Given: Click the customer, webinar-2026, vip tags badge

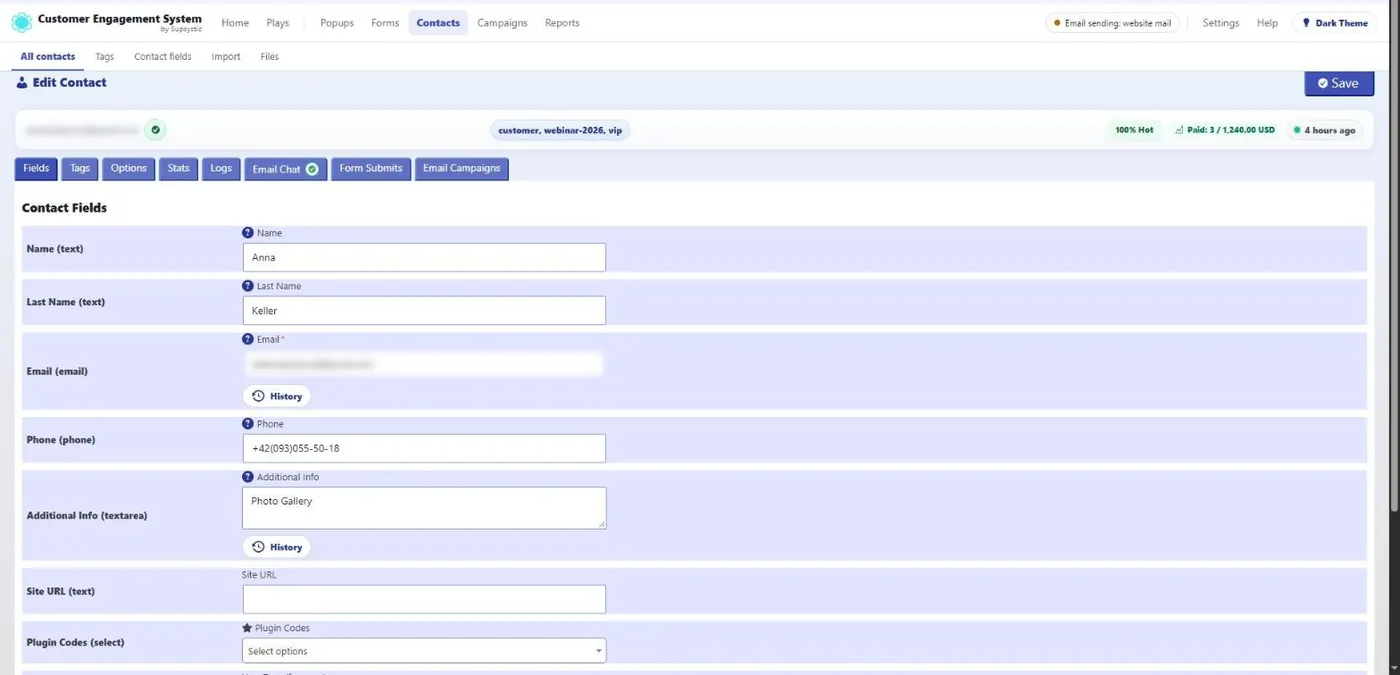Looking at the screenshot, I should click(x=560, y=130).
